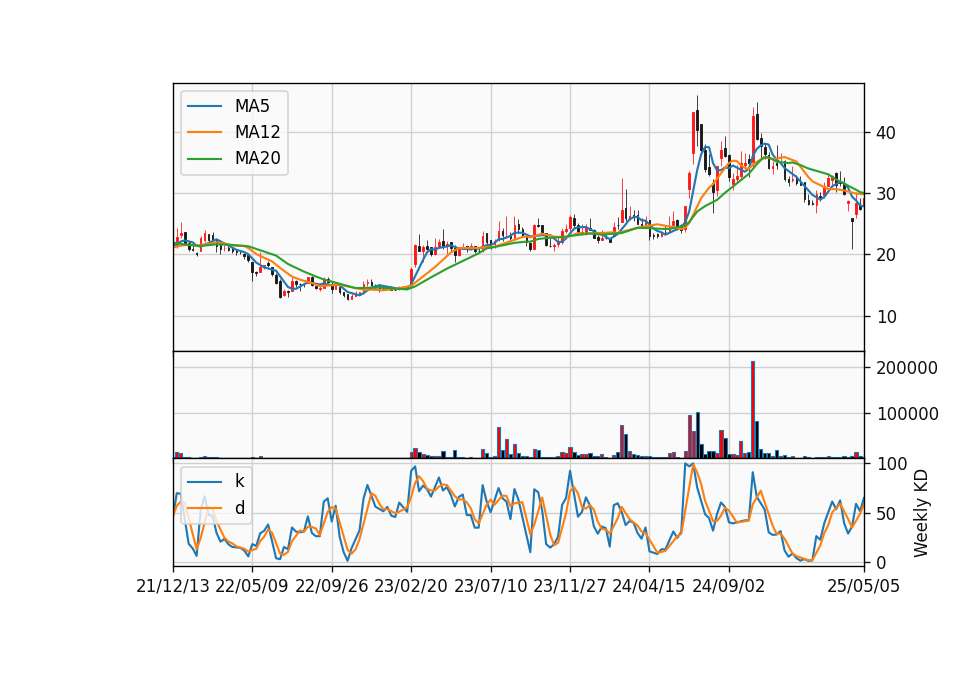
Task: Click the k legend label
Action: point(239,481)
